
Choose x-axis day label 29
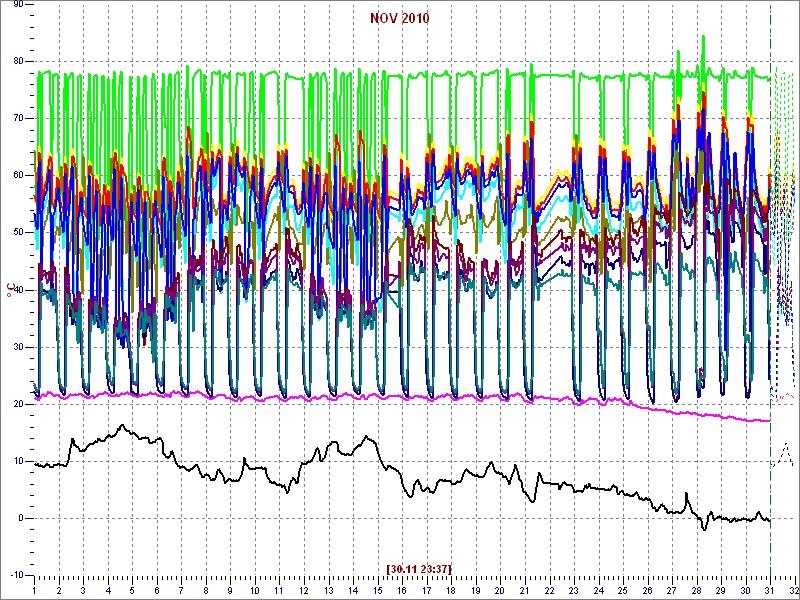(x=721, y=590)
